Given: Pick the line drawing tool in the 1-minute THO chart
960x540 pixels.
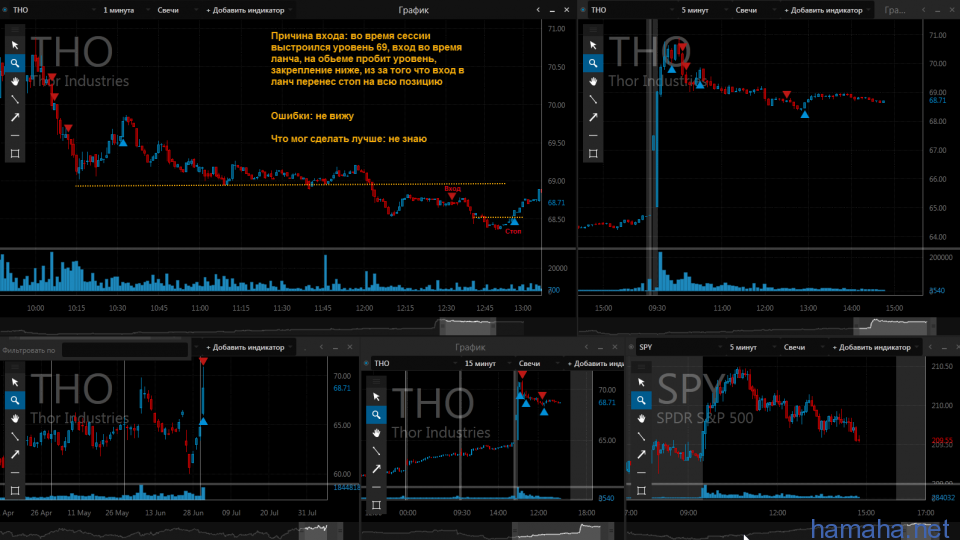Looking at the screenshot, I should 15,99.
